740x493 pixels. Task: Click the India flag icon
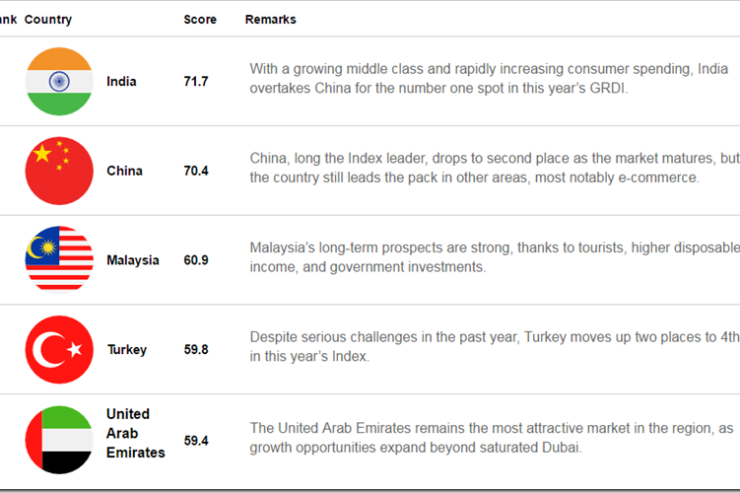(x=59, y=81)
